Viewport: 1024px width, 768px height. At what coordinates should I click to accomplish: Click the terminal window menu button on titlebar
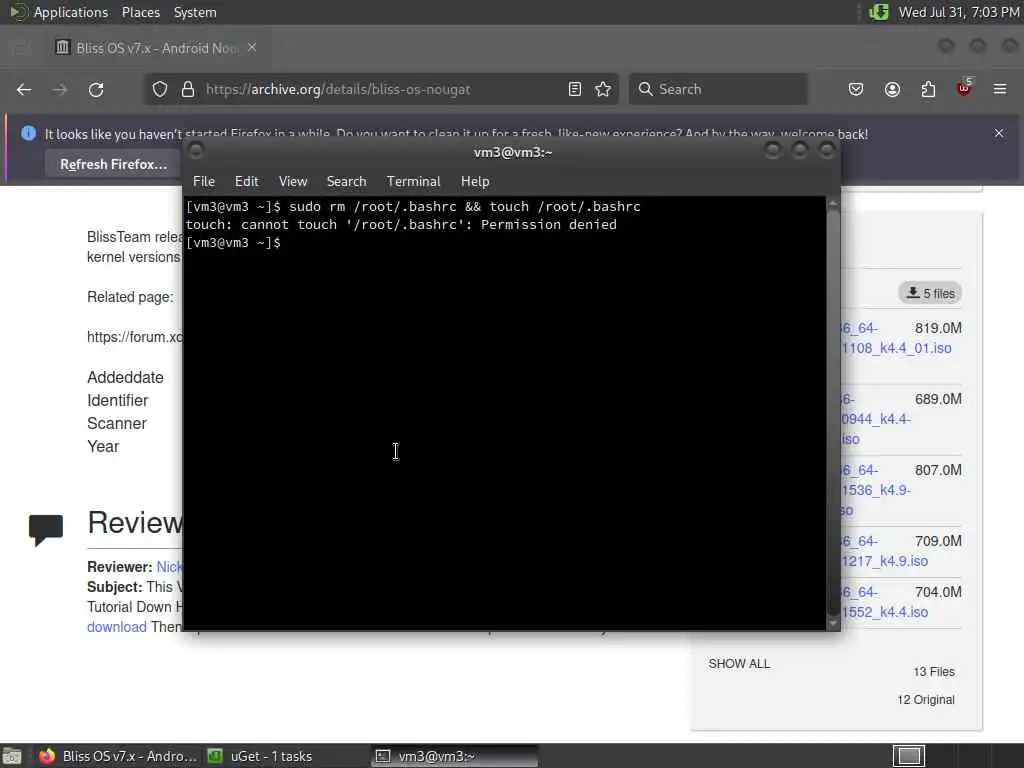click(x=195, y=151)
